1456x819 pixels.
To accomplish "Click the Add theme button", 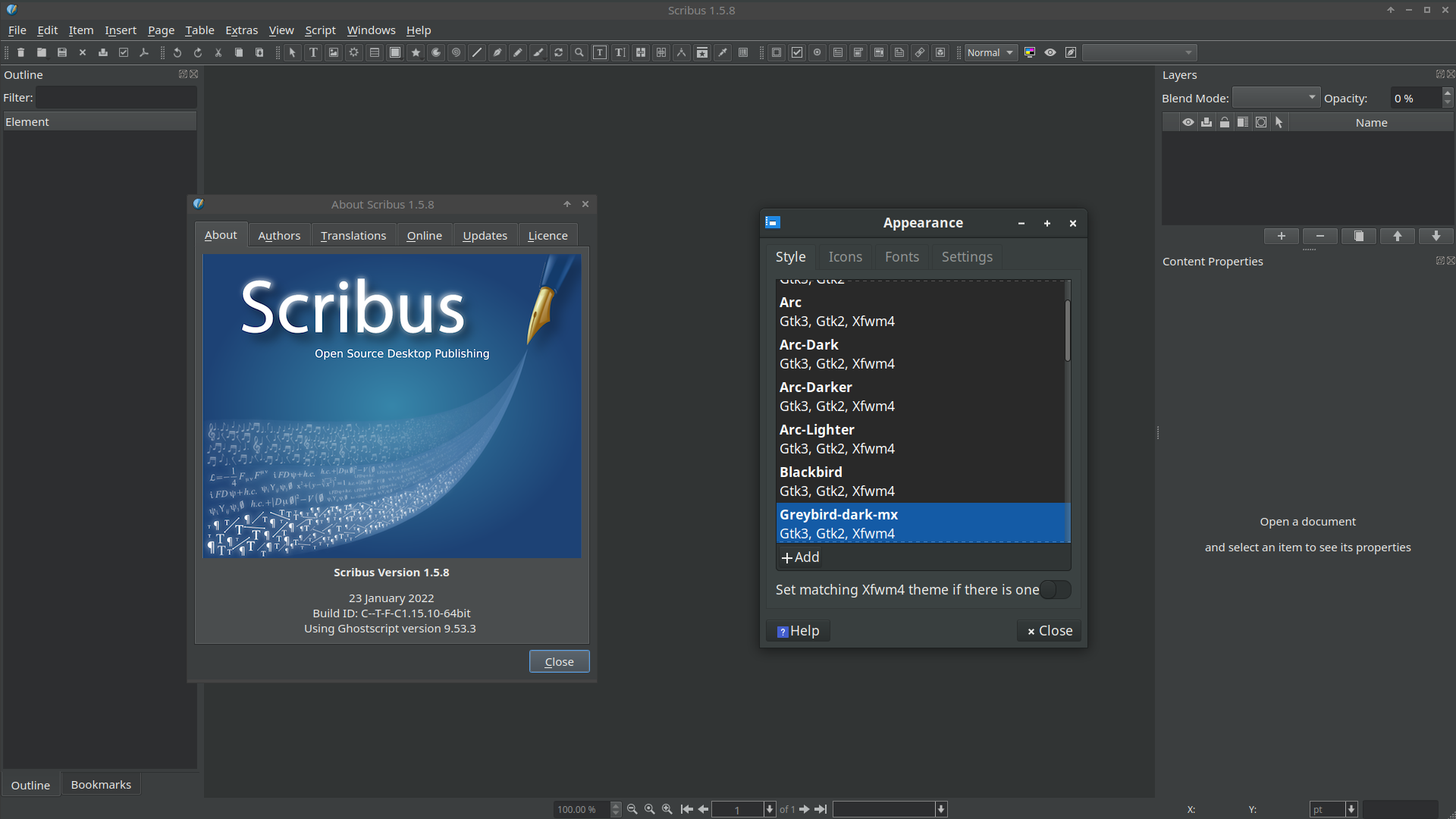I will [x=801, y=557].
